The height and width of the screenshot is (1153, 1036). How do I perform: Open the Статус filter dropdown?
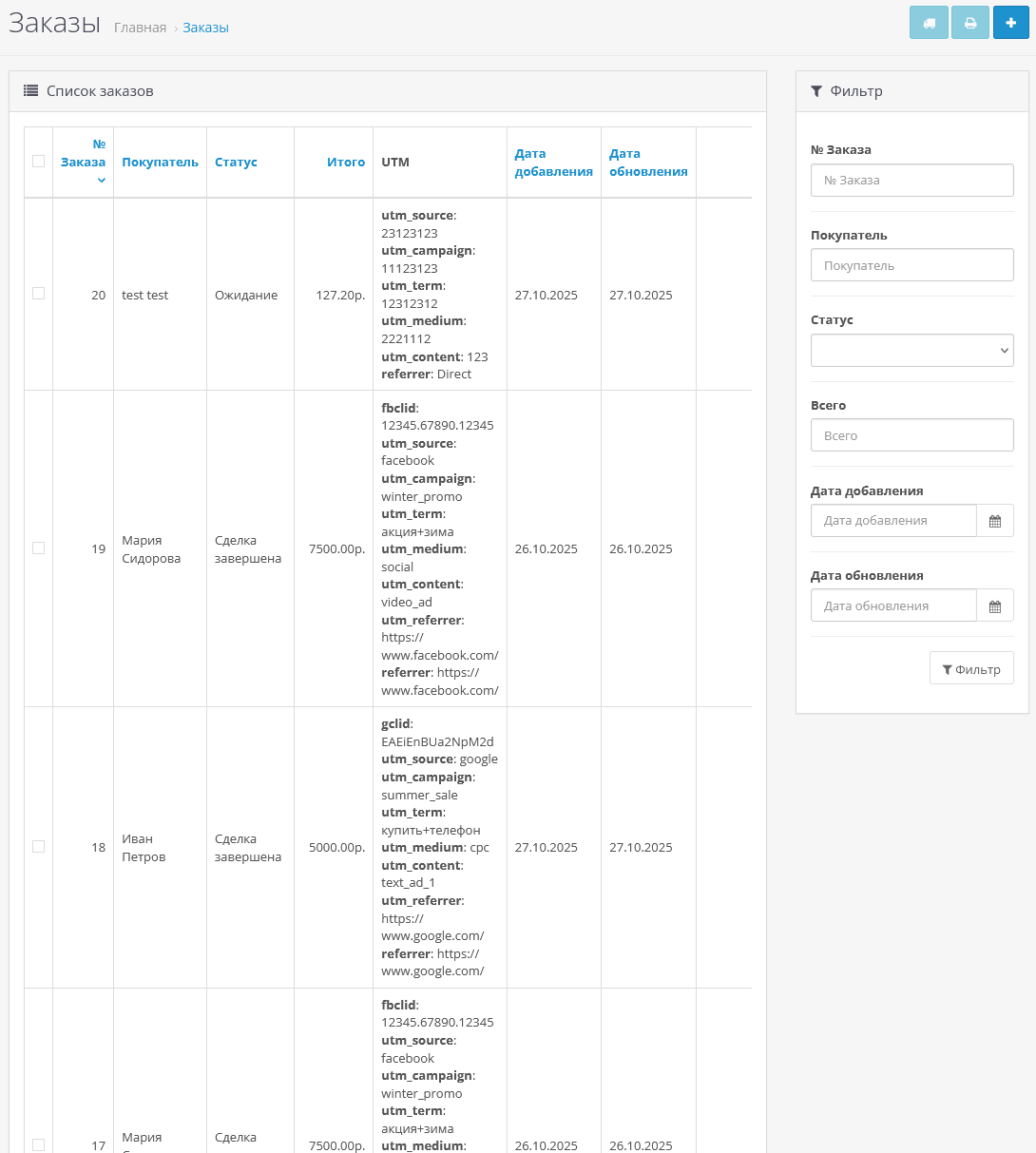tap(911, 350)
